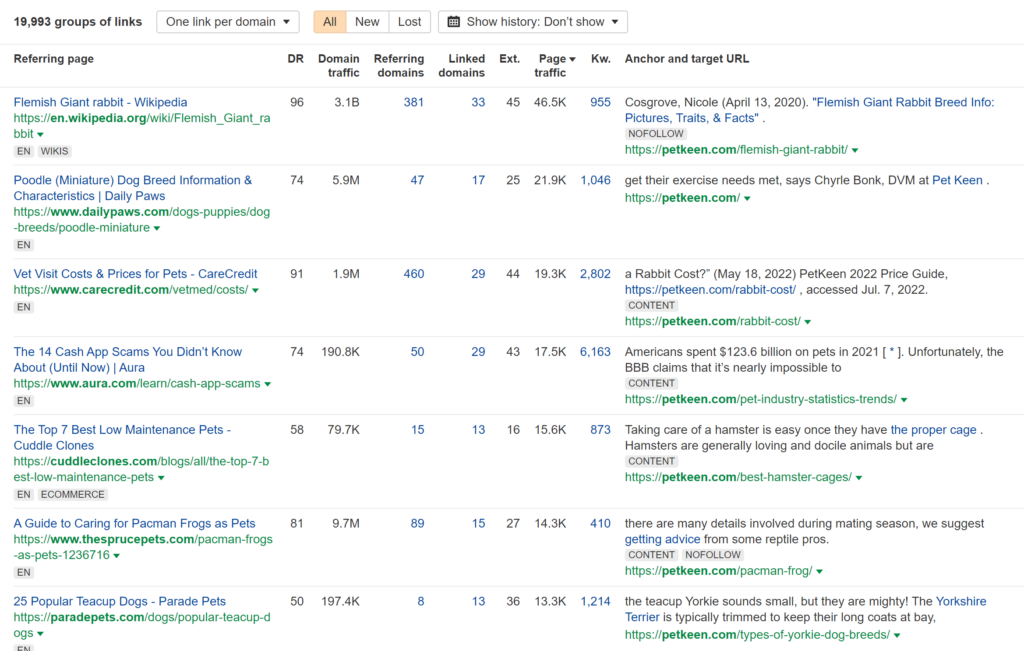Open keywords count 6,163
1024x651 pixels.
596,352
